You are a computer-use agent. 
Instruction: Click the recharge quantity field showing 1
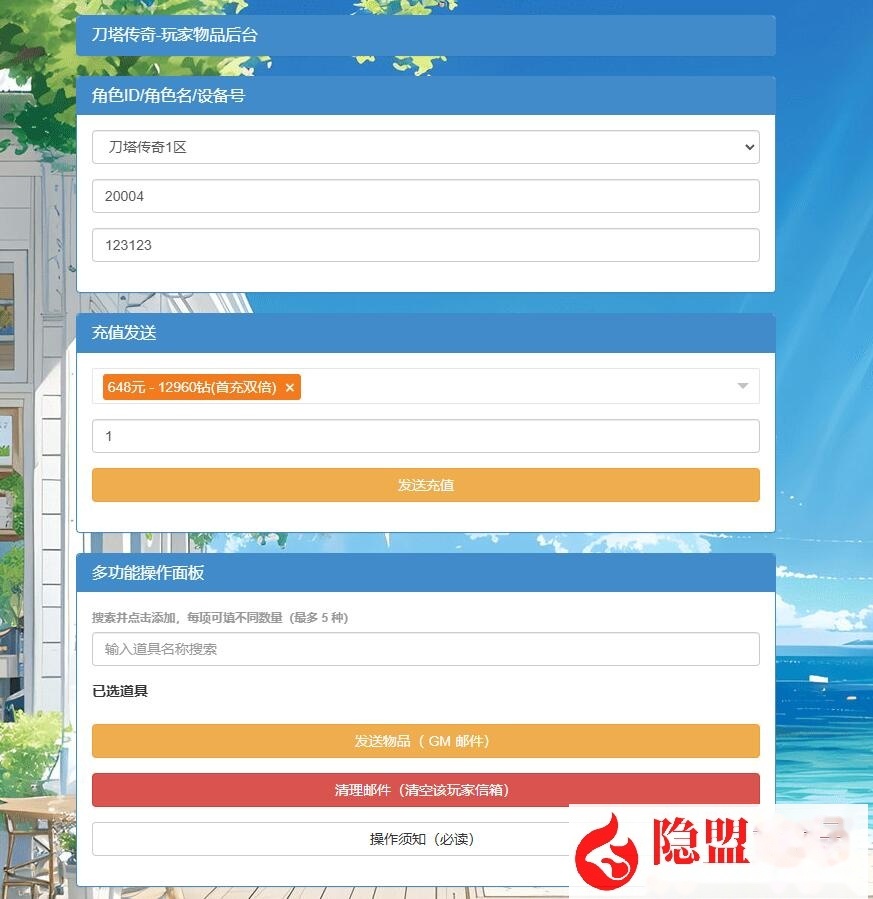(x=425, y=436)
